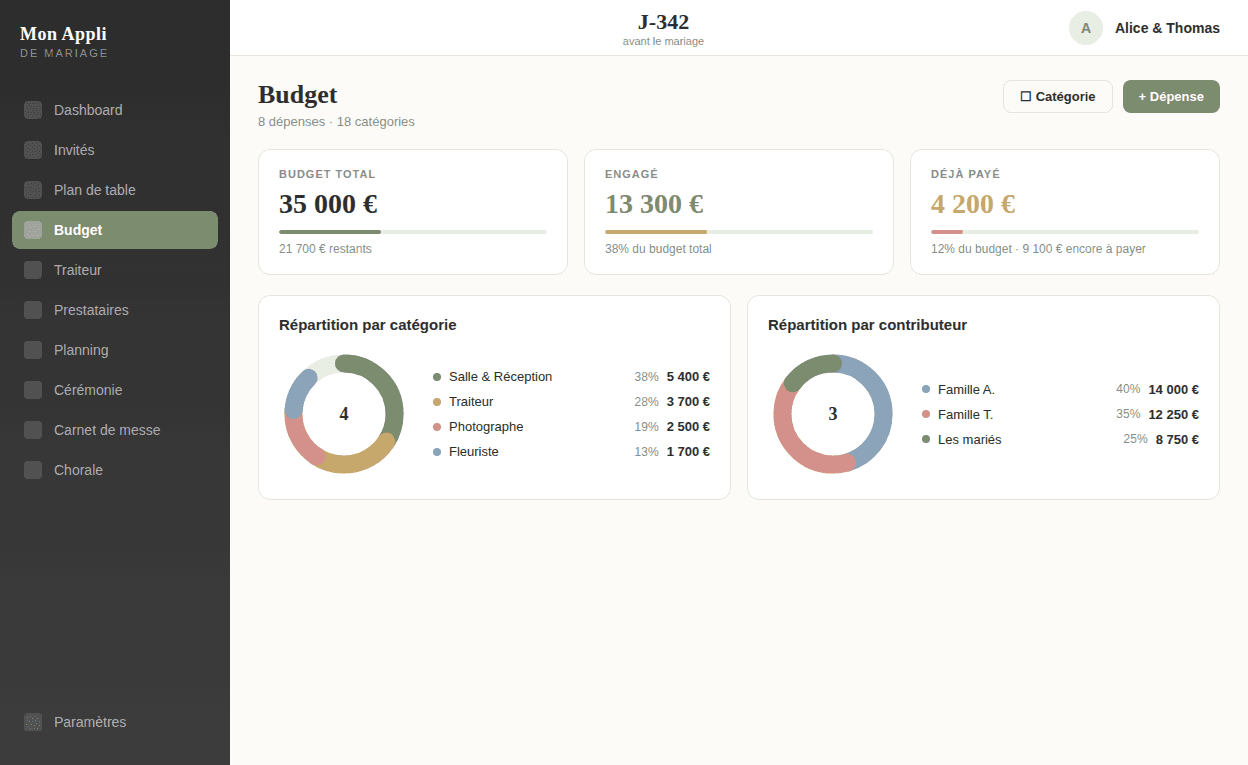
Task: Click the Catégorie button
Action: click(1057, 97)
